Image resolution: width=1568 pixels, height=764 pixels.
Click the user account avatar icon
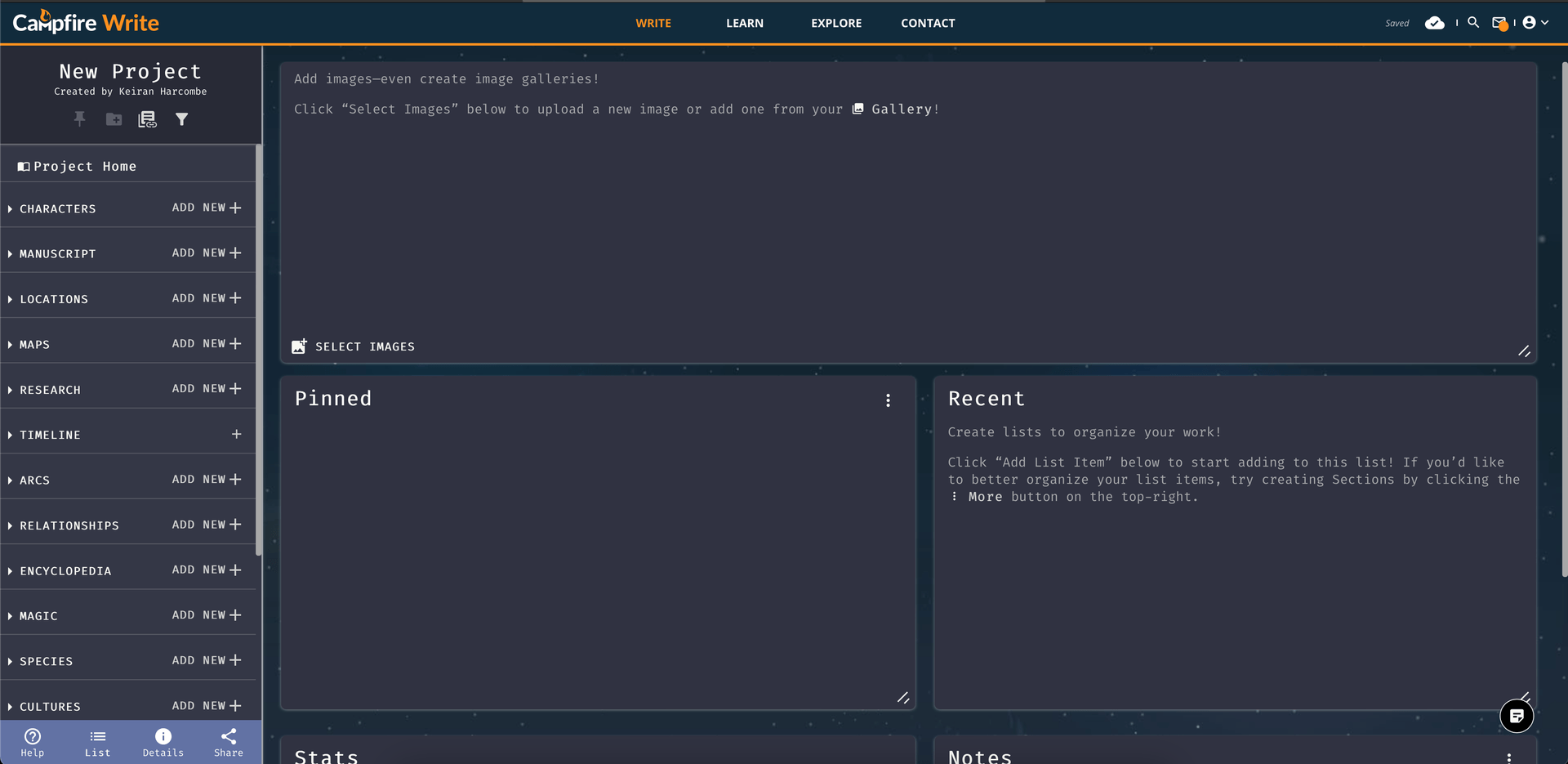click(x=1530, y=23)
